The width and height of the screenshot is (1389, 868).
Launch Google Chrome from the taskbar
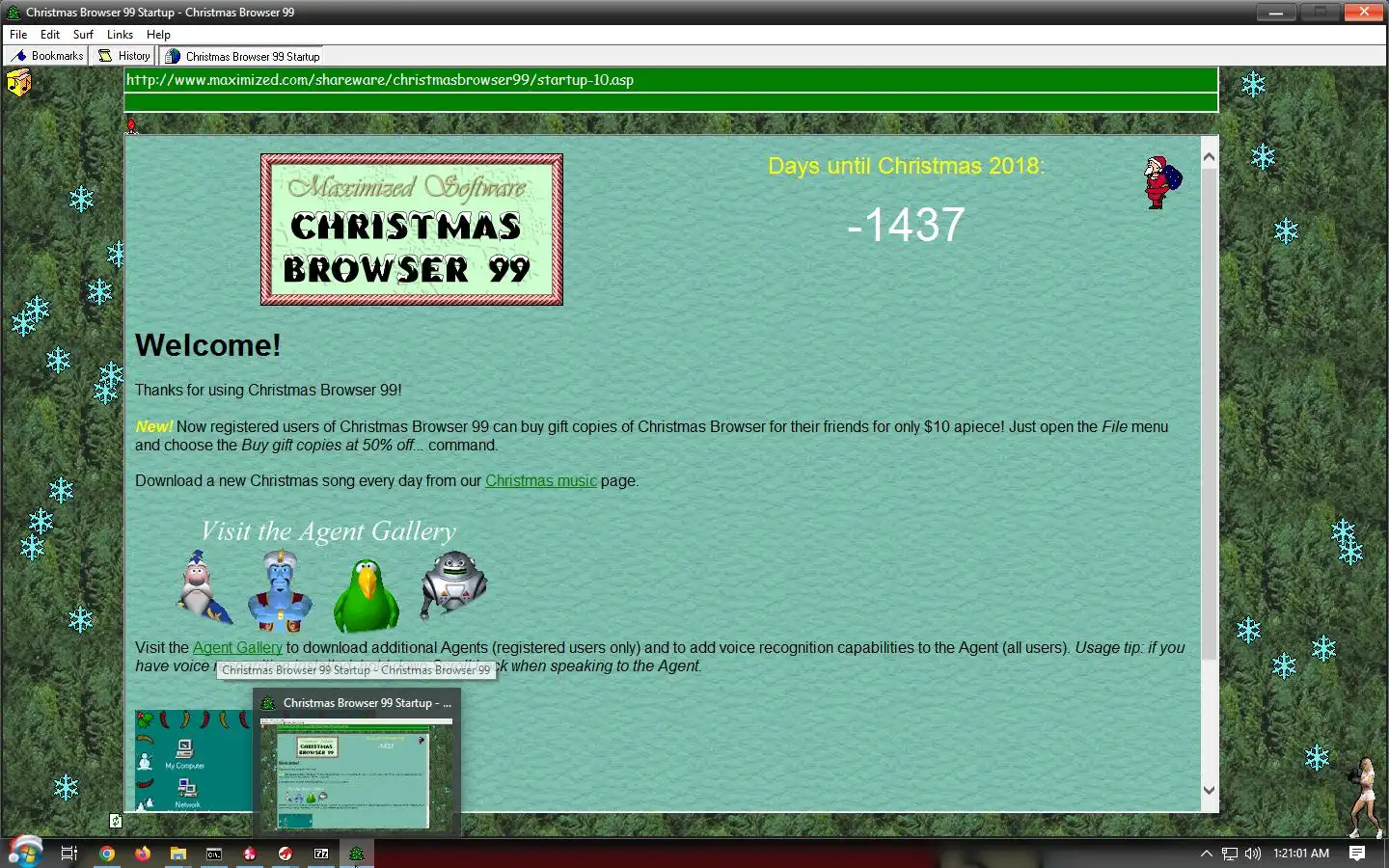107,854
